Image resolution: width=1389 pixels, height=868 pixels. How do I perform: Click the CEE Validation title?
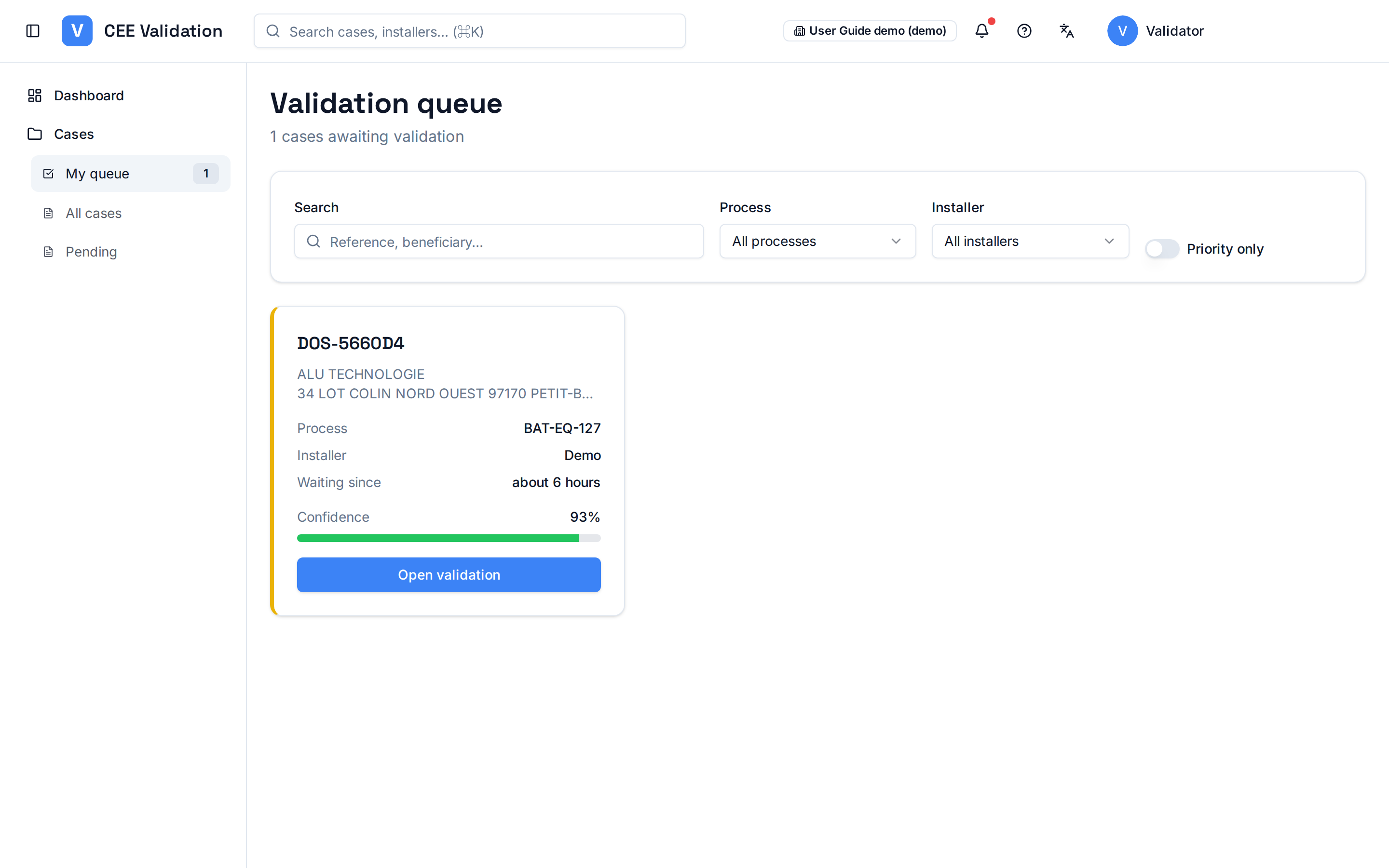pos(163,31)
